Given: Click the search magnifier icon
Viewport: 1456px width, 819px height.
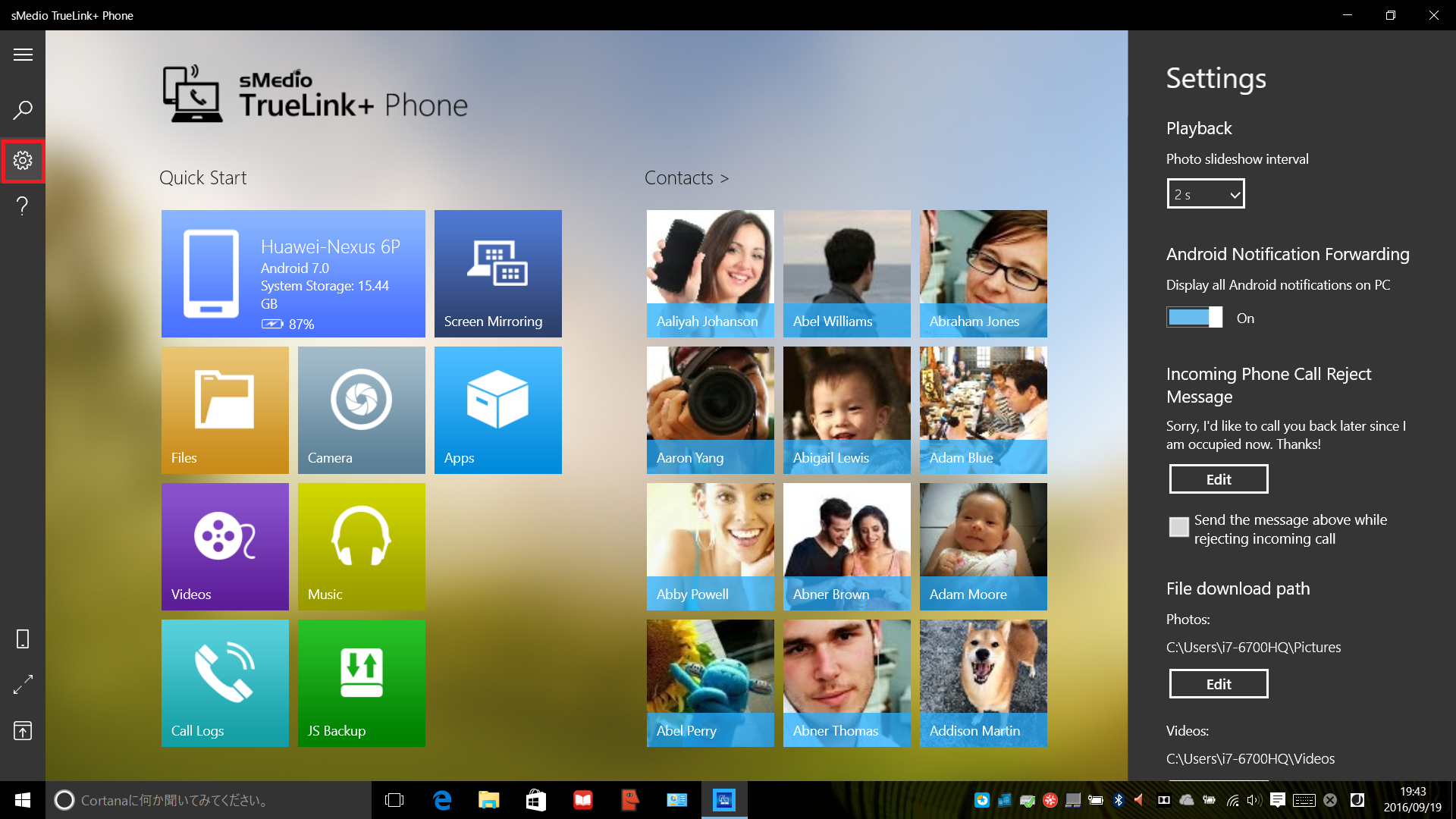Looking at the screenshot, I should [23, 111].
